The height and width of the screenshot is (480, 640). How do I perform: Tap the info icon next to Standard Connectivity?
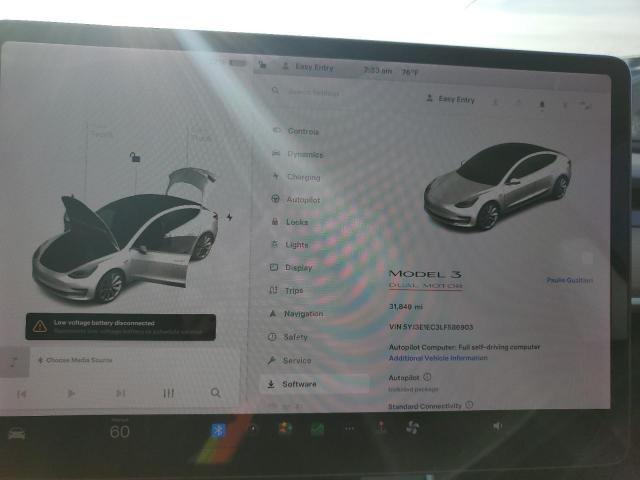[469, 404]
